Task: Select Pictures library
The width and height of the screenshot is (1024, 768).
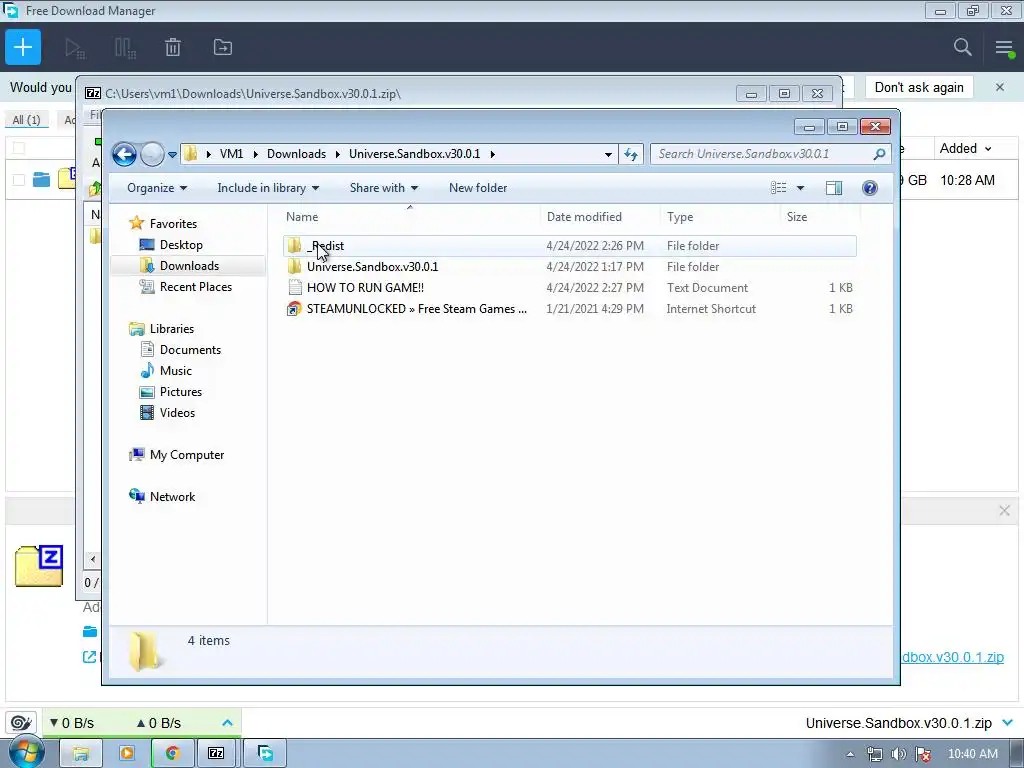Action: [181, 392]
